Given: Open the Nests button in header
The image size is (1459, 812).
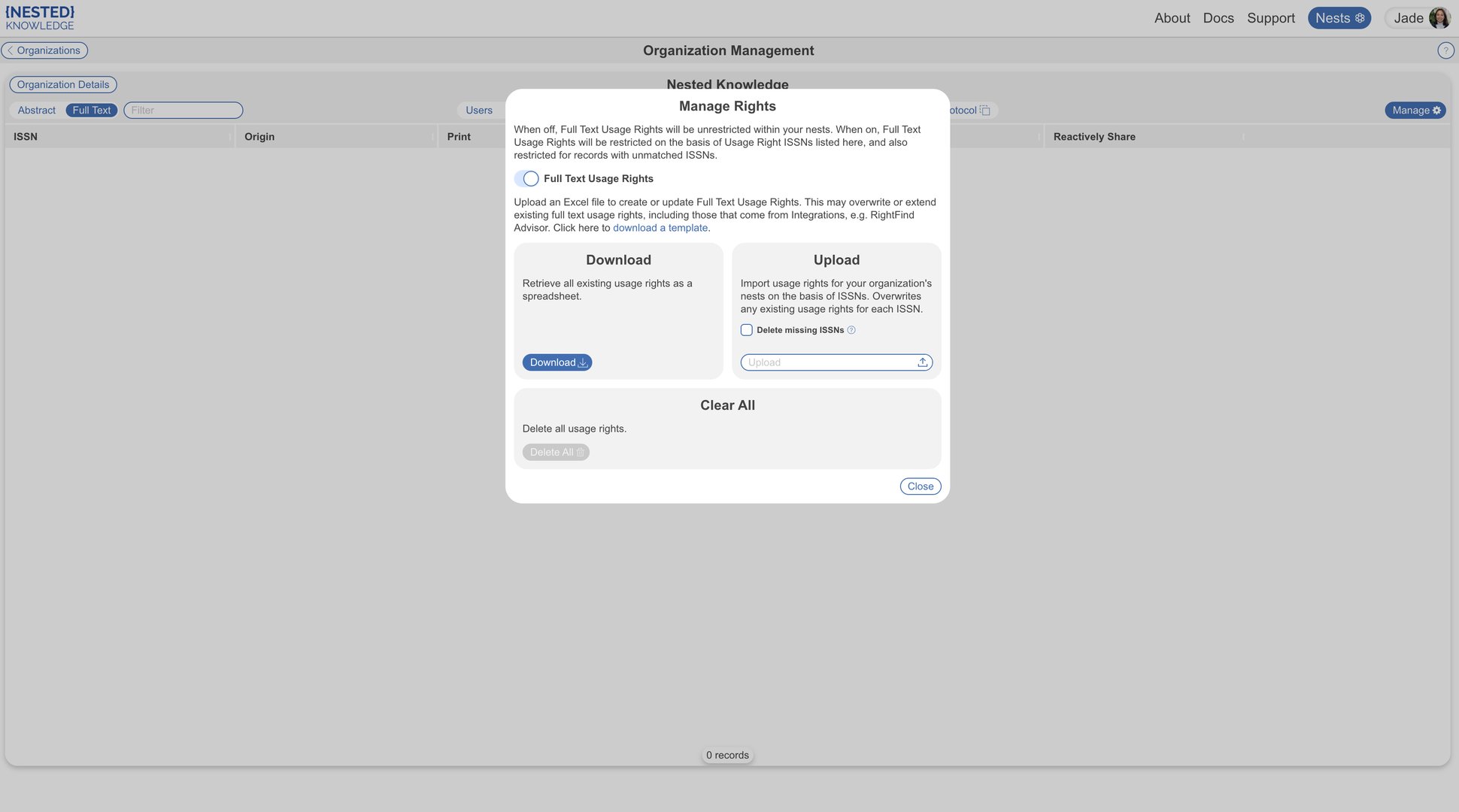Looking at the screenshot, I should click(x=1339, y=18).
